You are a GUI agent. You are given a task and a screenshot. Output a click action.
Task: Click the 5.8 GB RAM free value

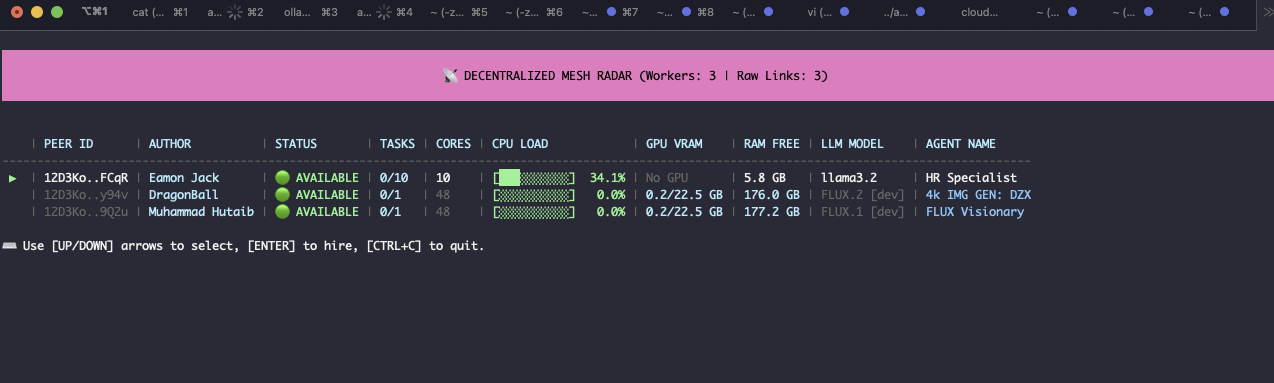click(x=765, y=178)
